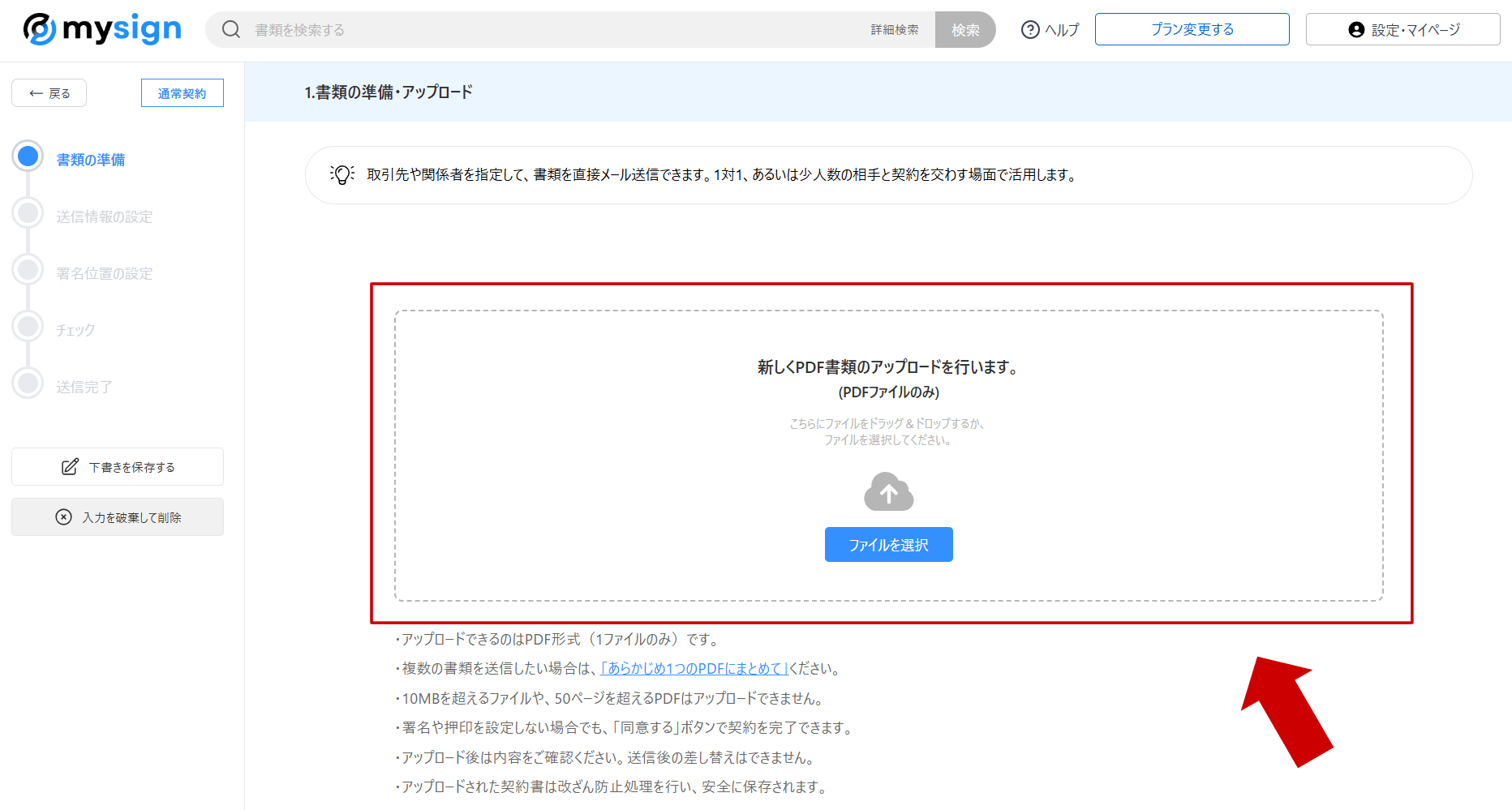Open help via the question mark icon

[x=1029, y=29]
